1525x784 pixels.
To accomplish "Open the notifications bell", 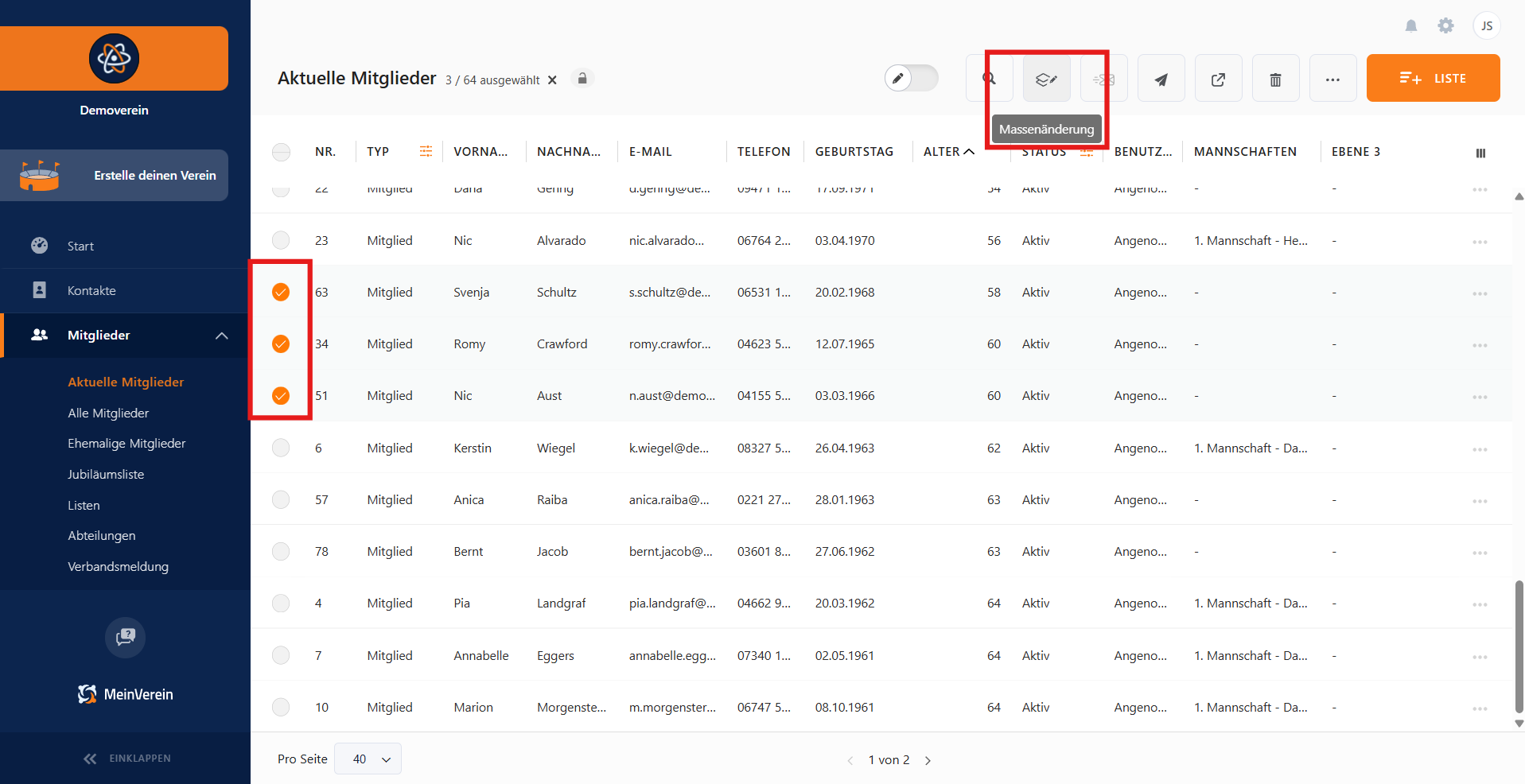I will coord(1410,26).
